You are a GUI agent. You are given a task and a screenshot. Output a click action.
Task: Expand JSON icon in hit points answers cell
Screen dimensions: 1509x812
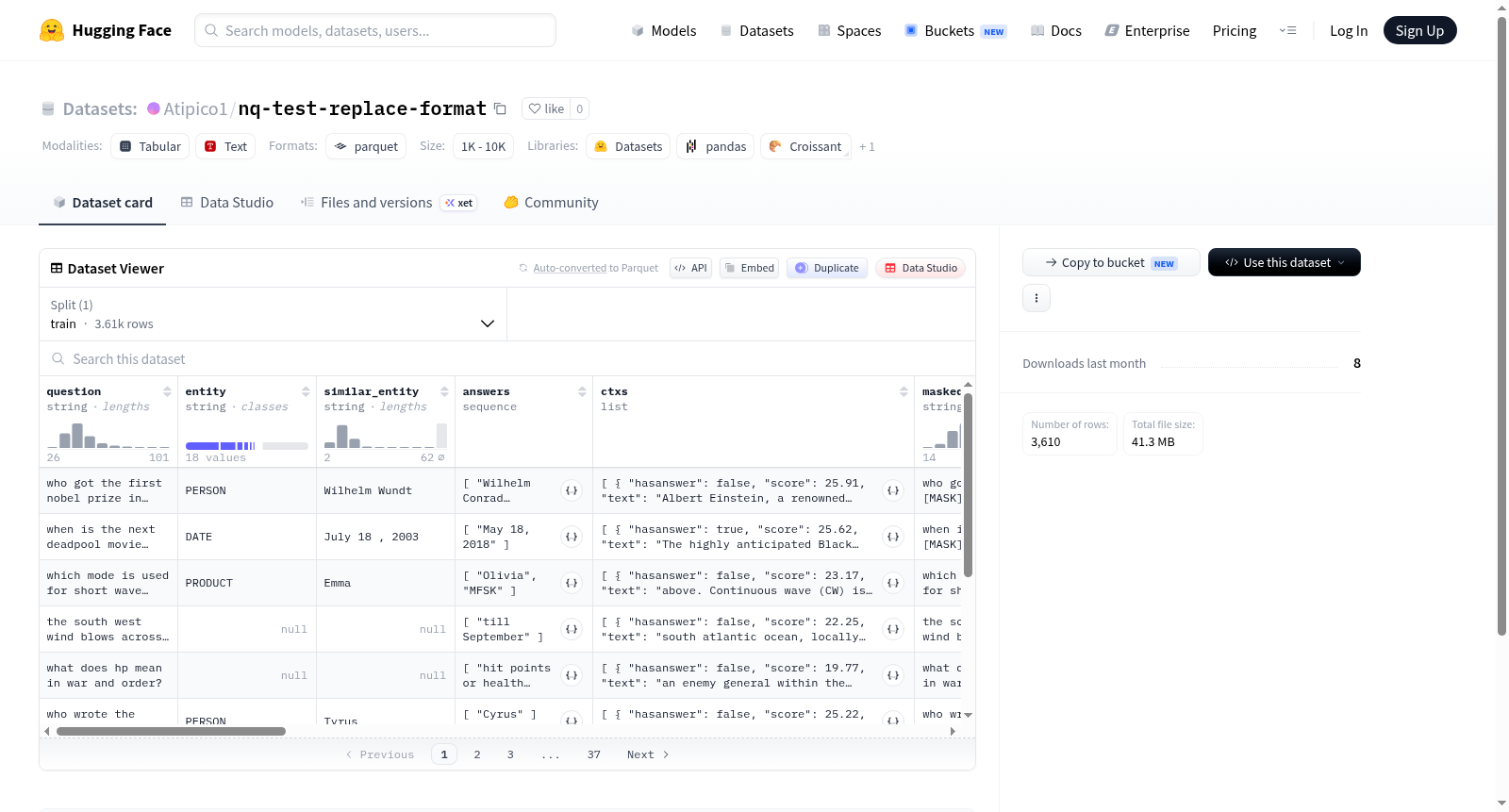[x=572, y=675]
